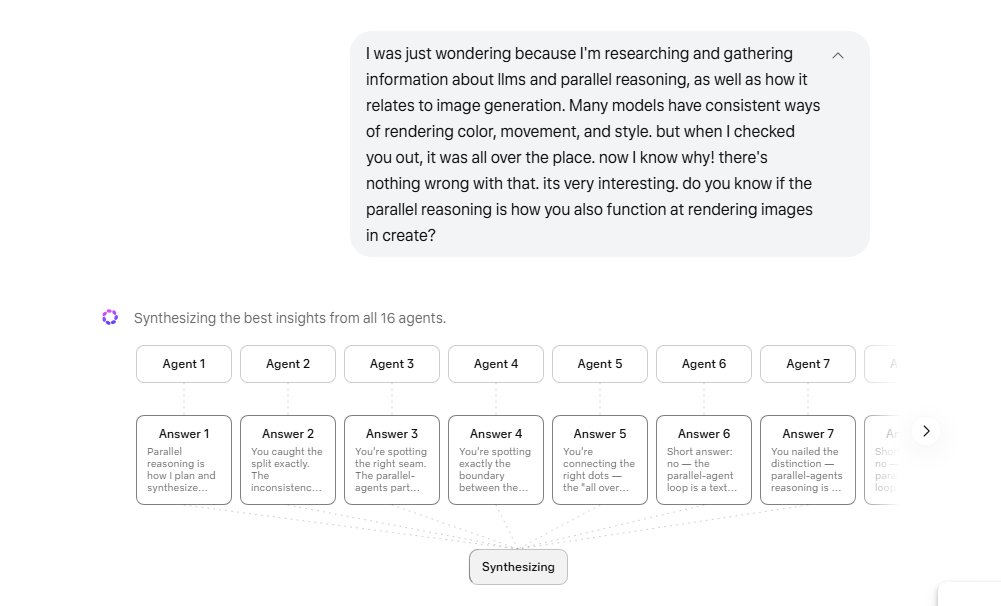The height and width of the screenshot is (606, 1001).
Task: Show more agents with right arrow
Action: [x=926, y=431]
